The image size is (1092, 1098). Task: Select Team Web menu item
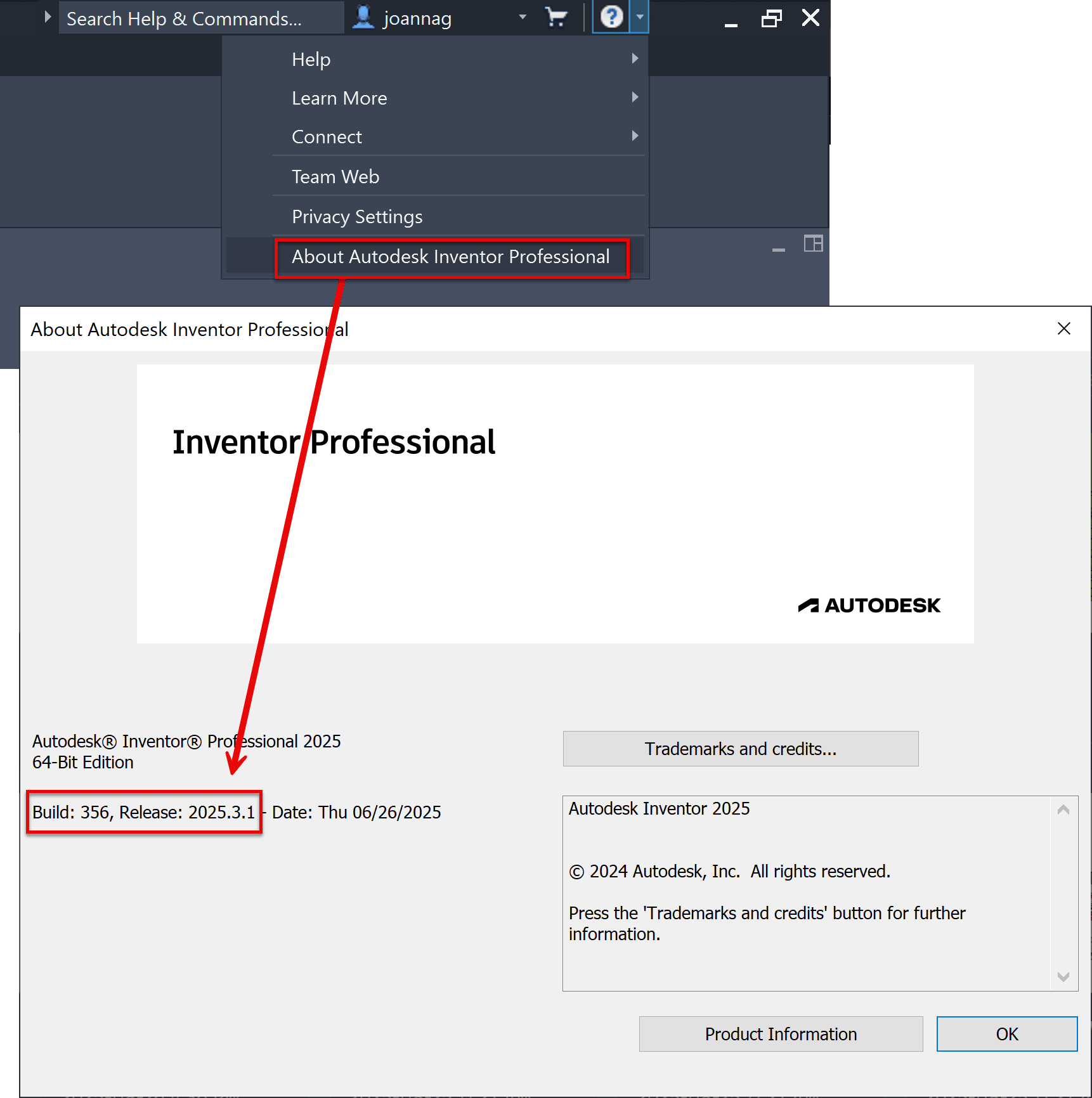(x=435, y=176)
